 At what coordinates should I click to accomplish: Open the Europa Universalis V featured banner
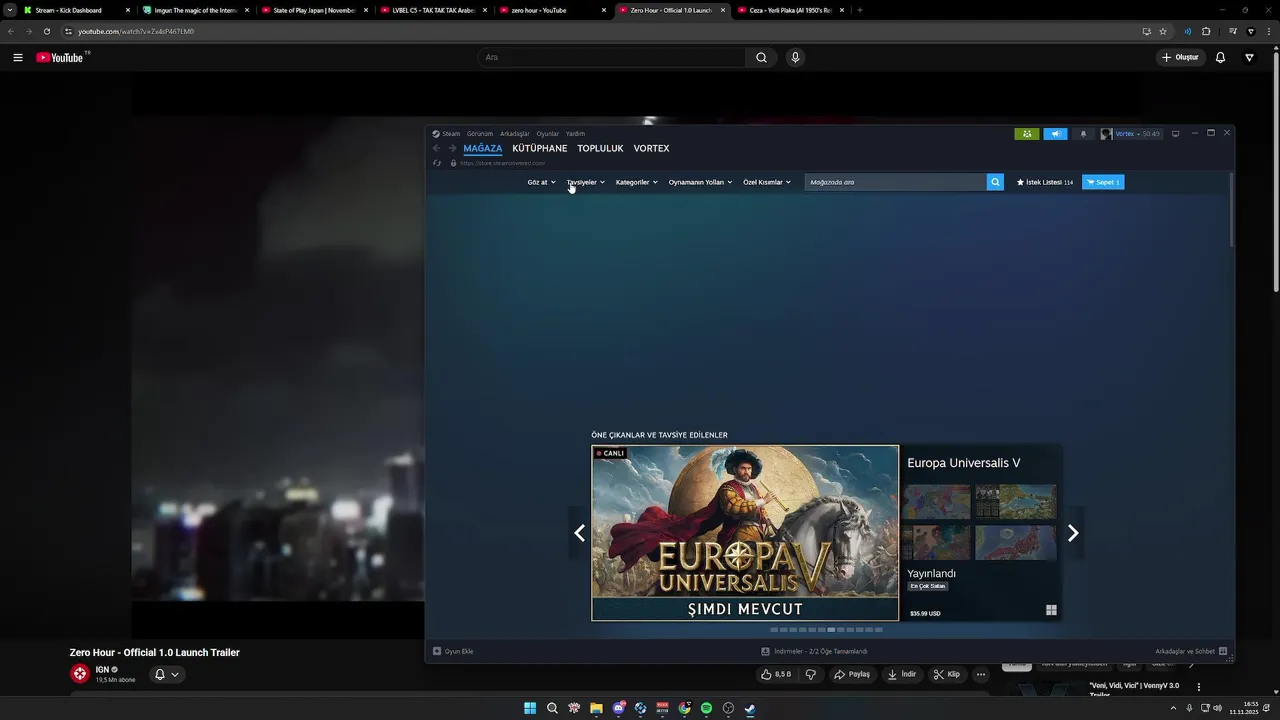tap(745, 533)
